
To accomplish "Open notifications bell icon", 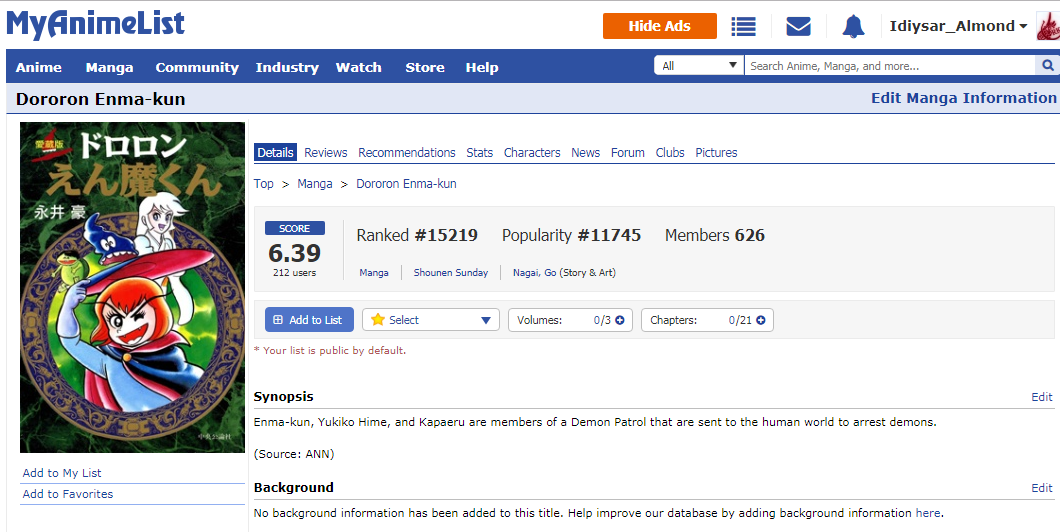I will (x=853, y=26).
